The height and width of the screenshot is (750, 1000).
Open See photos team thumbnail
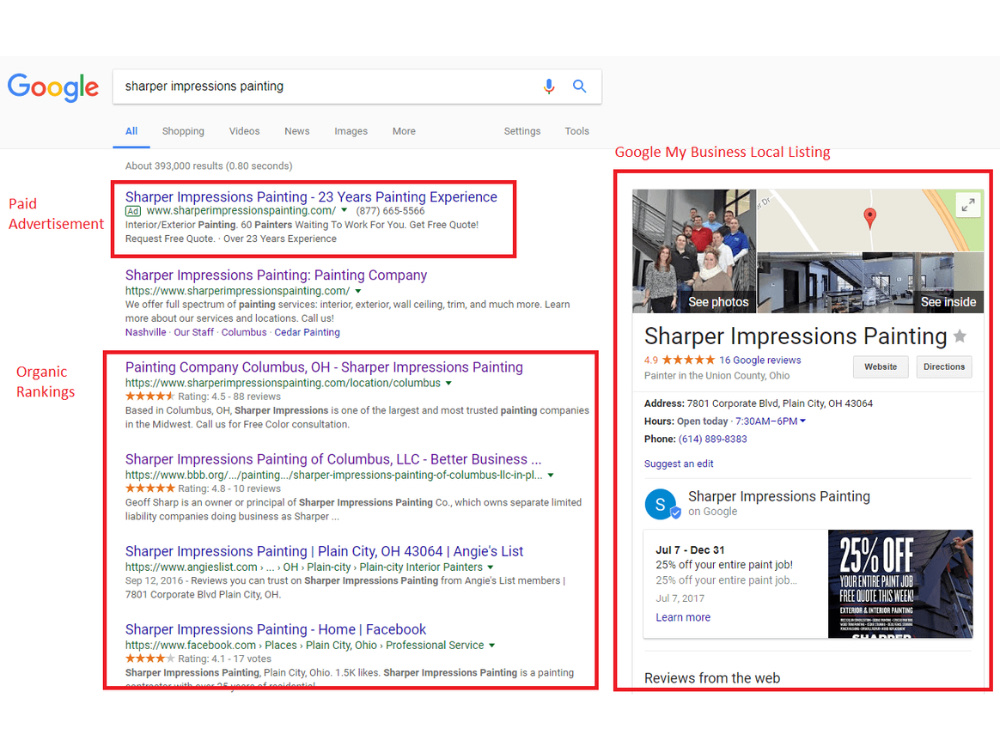click(694, 251)
